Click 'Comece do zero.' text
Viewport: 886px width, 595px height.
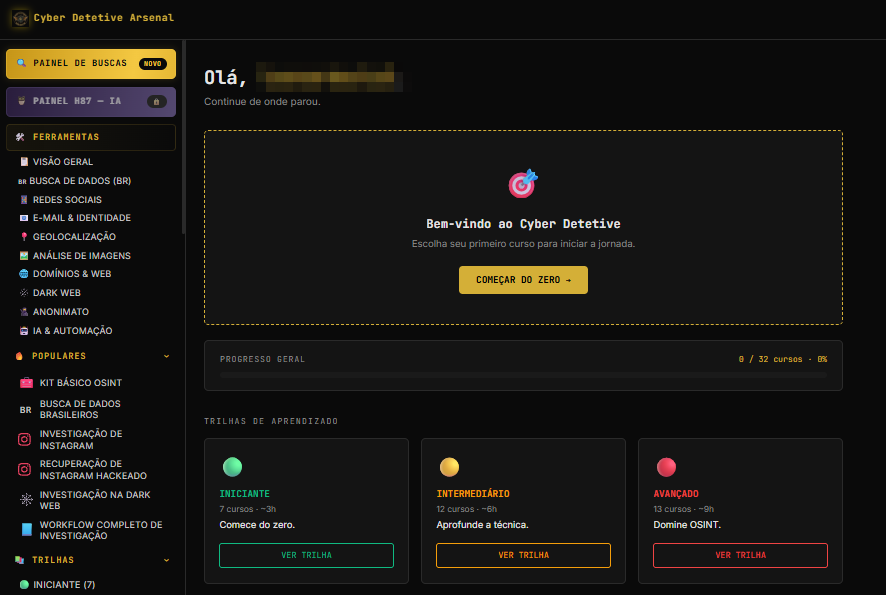tap(257, 525)
